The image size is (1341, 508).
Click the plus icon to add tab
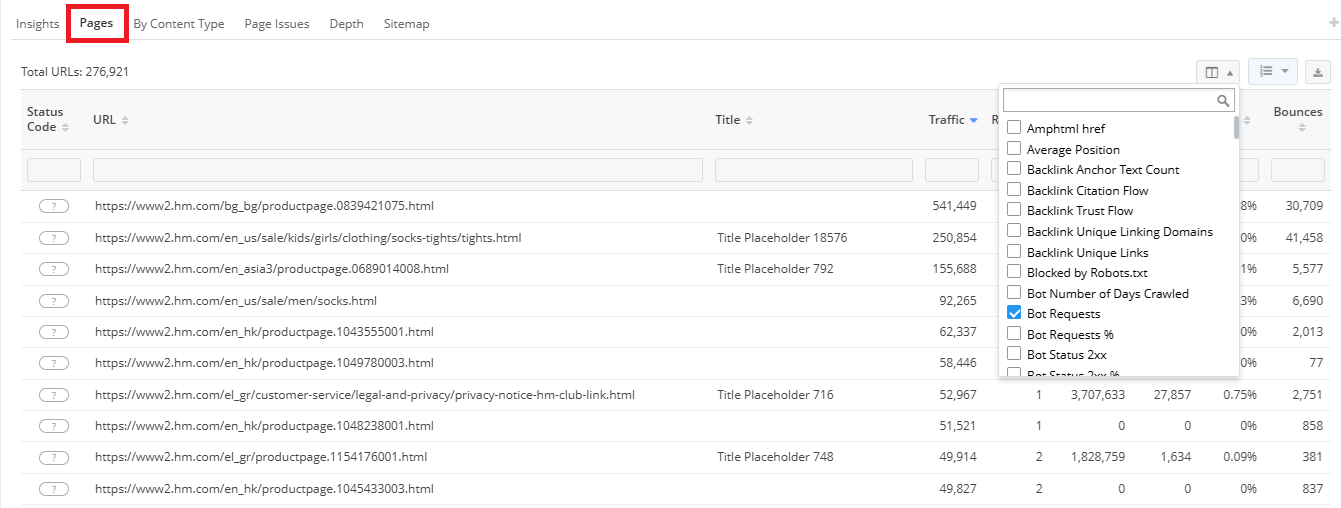pyautogui.click(x=1333, y=23)
